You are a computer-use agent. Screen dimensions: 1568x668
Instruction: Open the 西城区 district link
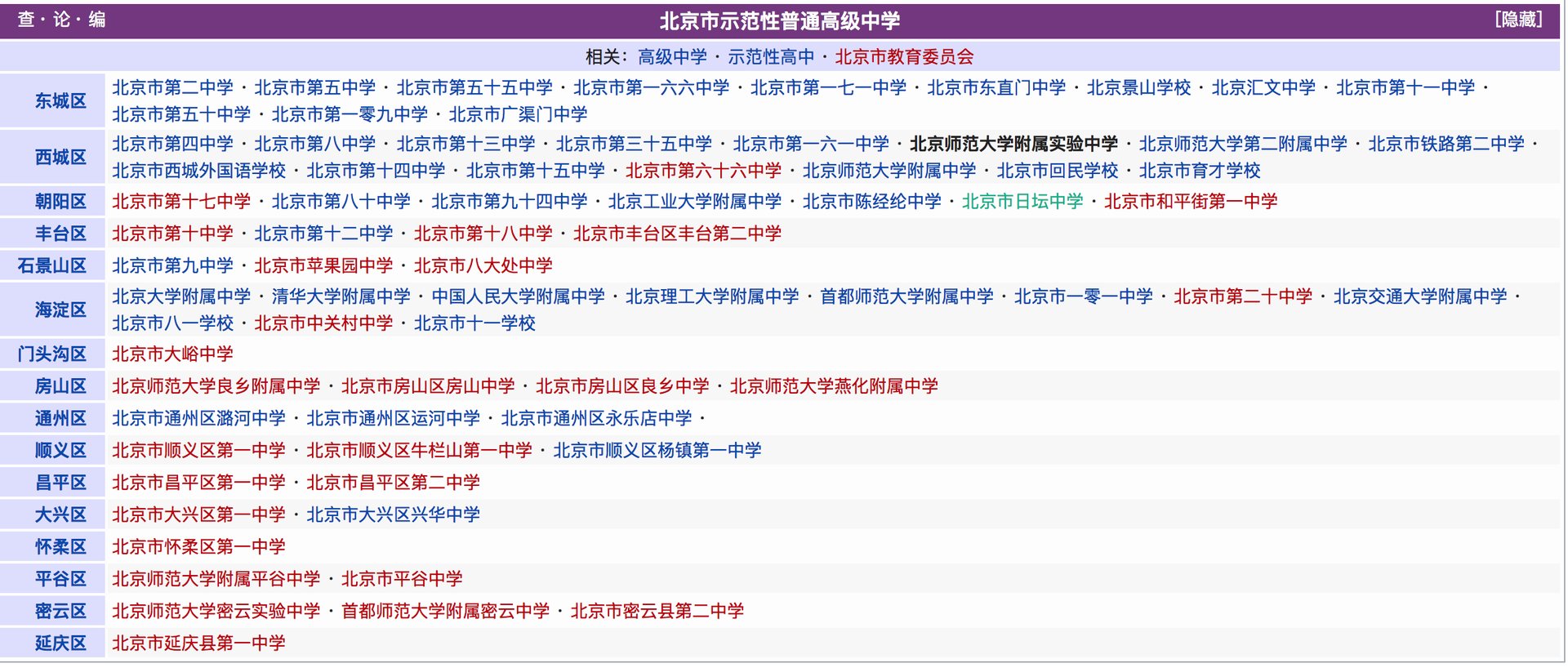60,157
